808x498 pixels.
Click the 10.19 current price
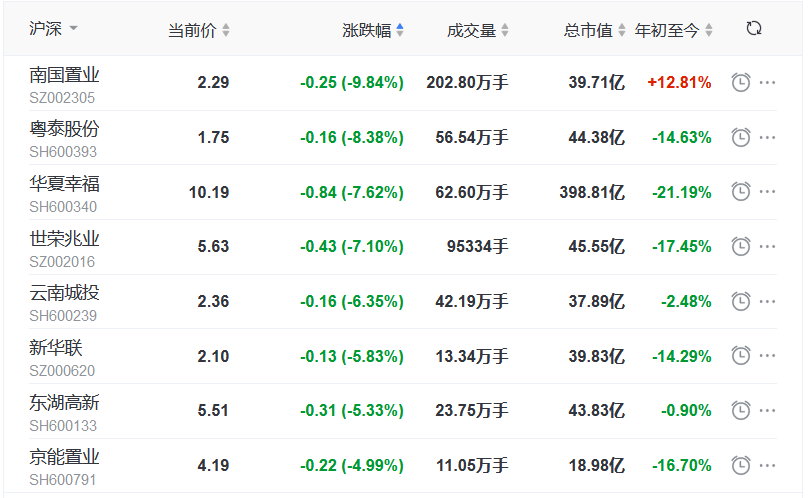tap(209, 192)
